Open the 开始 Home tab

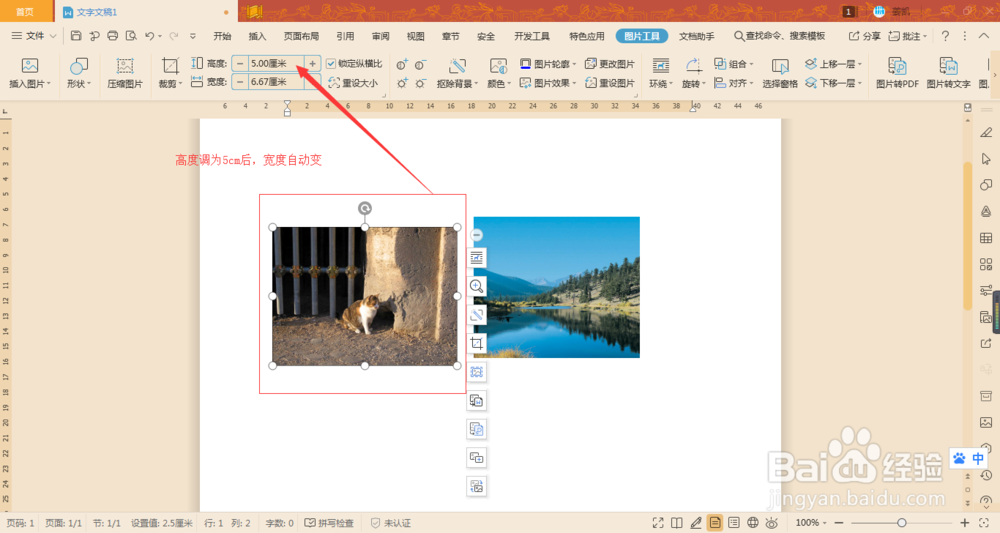(x=222, y=36)
